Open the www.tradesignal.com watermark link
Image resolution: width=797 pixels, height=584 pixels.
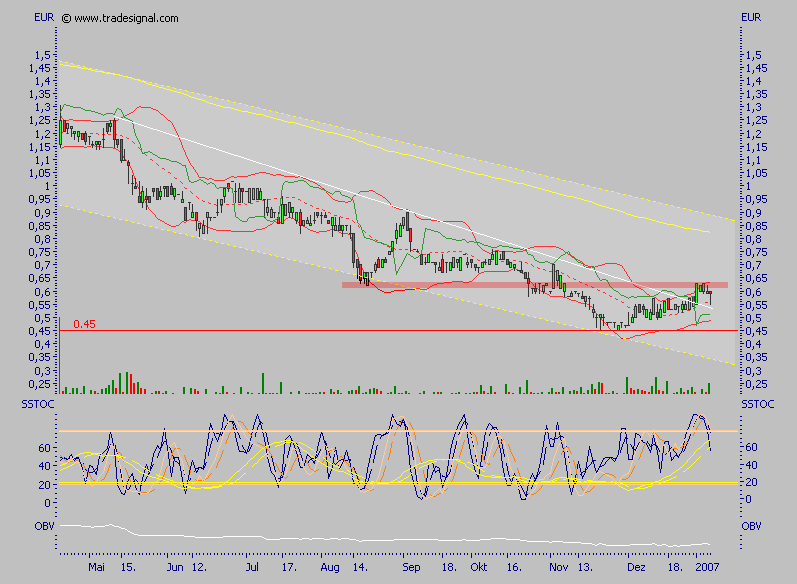pyautogui.click(x=127, y=18)
